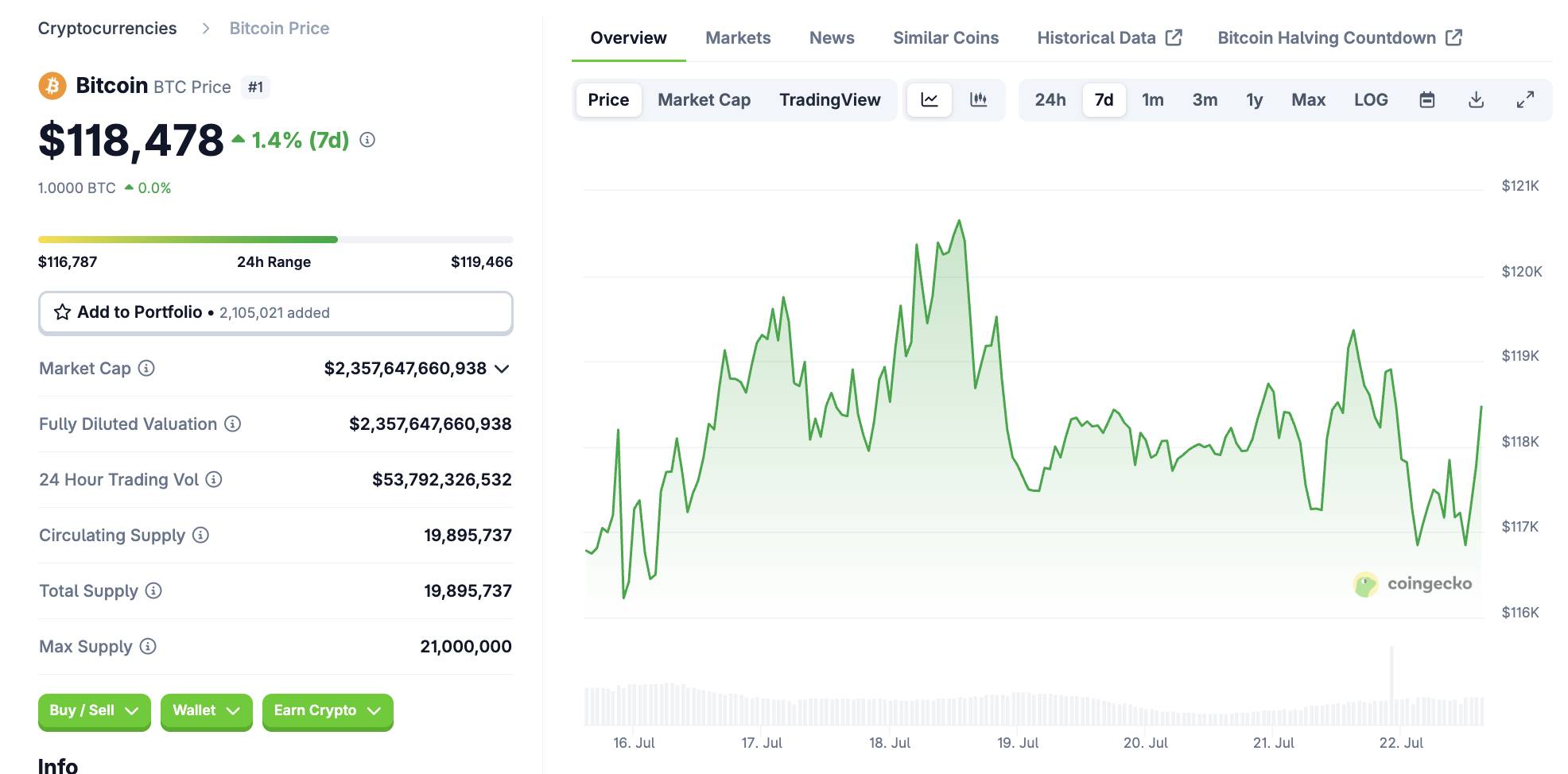
Task: Open Bitcoin Halving Countdown tab
Action: (x=1340, y=38)
